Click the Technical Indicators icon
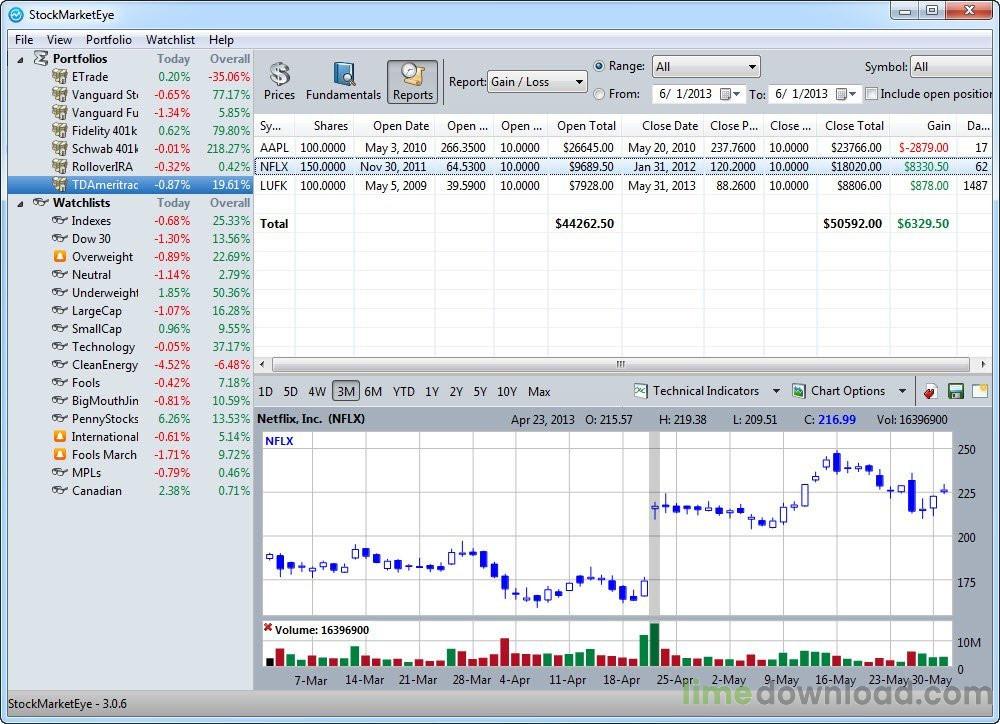 point(640,391)
